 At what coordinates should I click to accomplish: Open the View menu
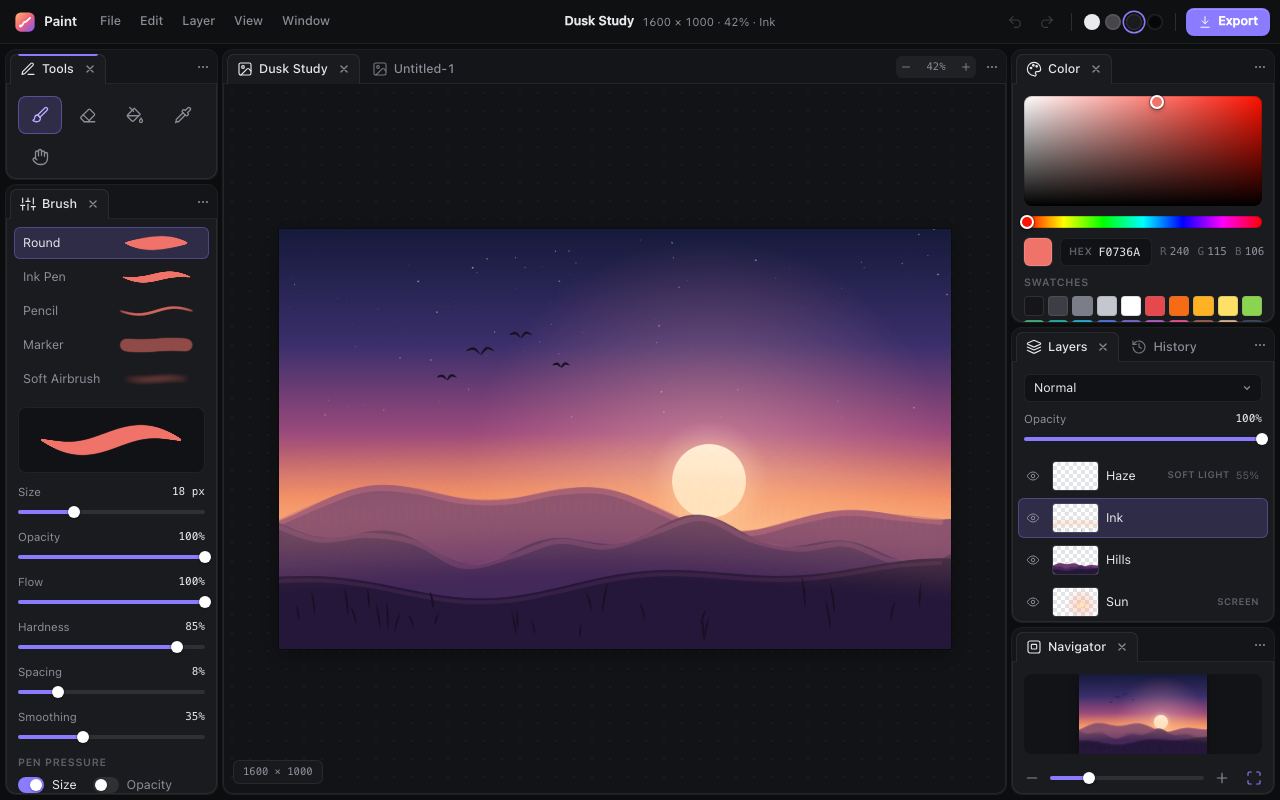coord(248,21)
